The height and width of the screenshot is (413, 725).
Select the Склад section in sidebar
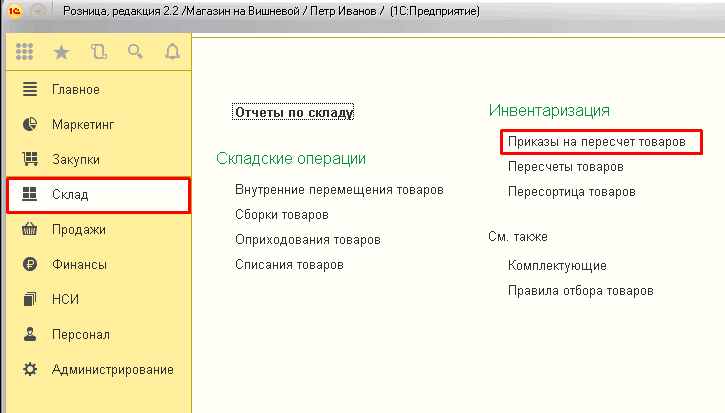click(70, 195)
